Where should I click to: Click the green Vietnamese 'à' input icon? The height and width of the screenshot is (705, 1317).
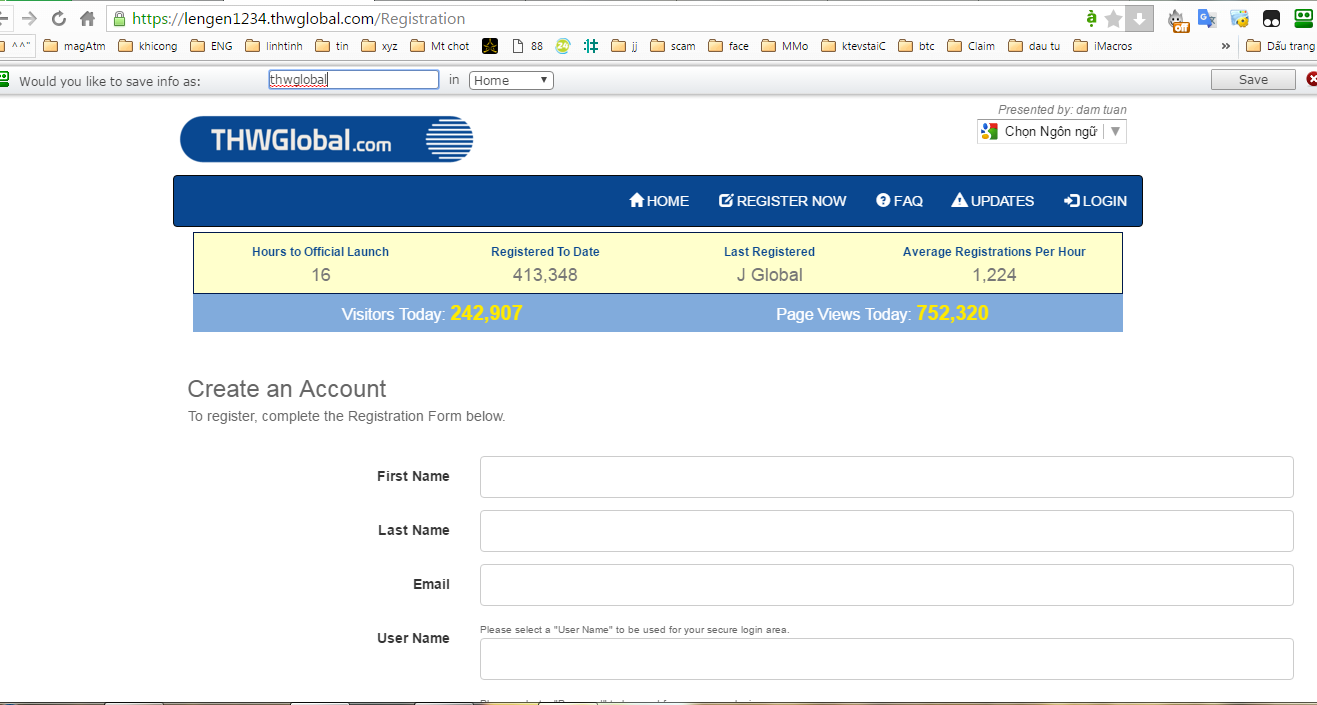tap(1091, 18)
